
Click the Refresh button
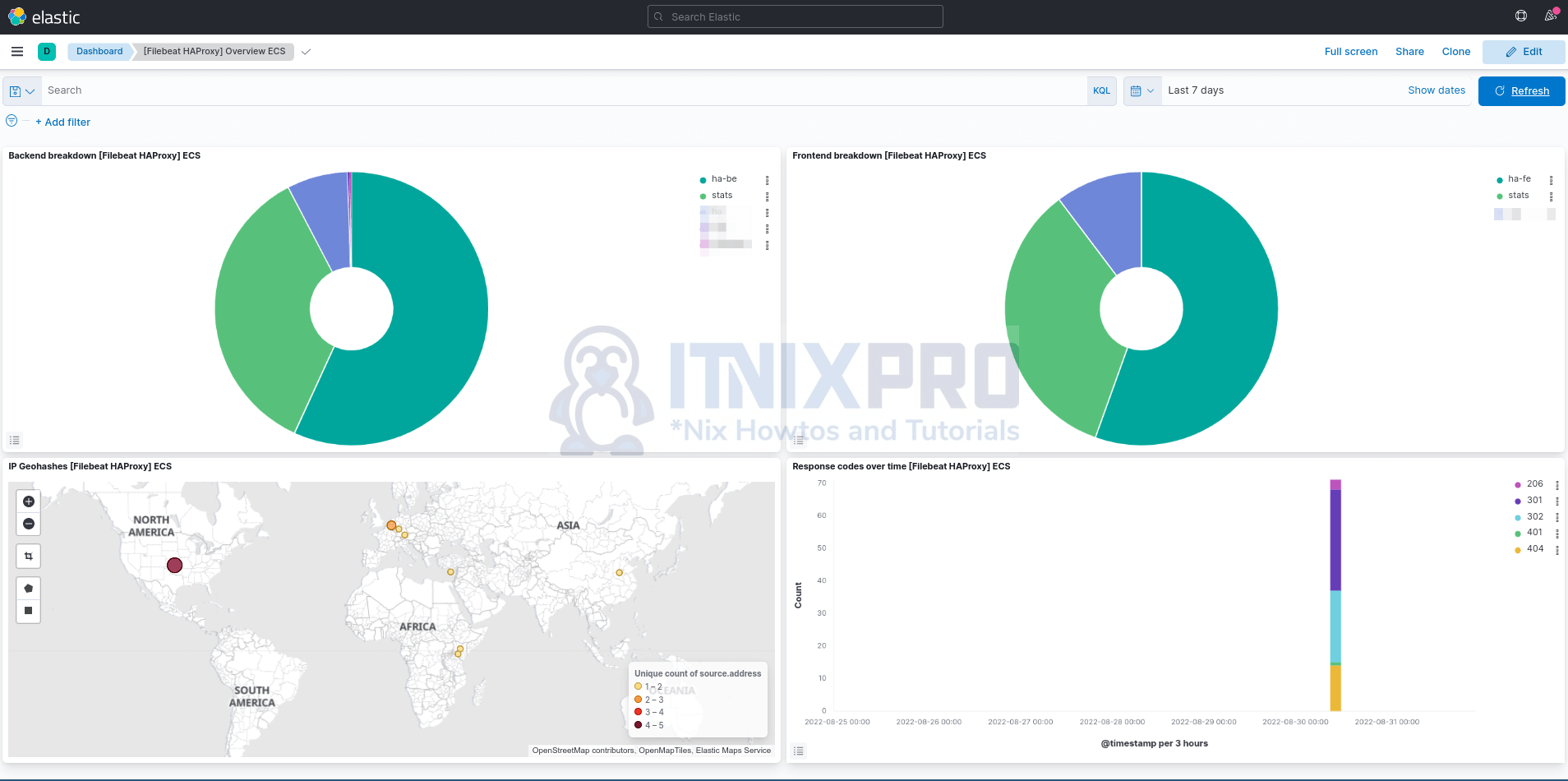pos(1520,90)
